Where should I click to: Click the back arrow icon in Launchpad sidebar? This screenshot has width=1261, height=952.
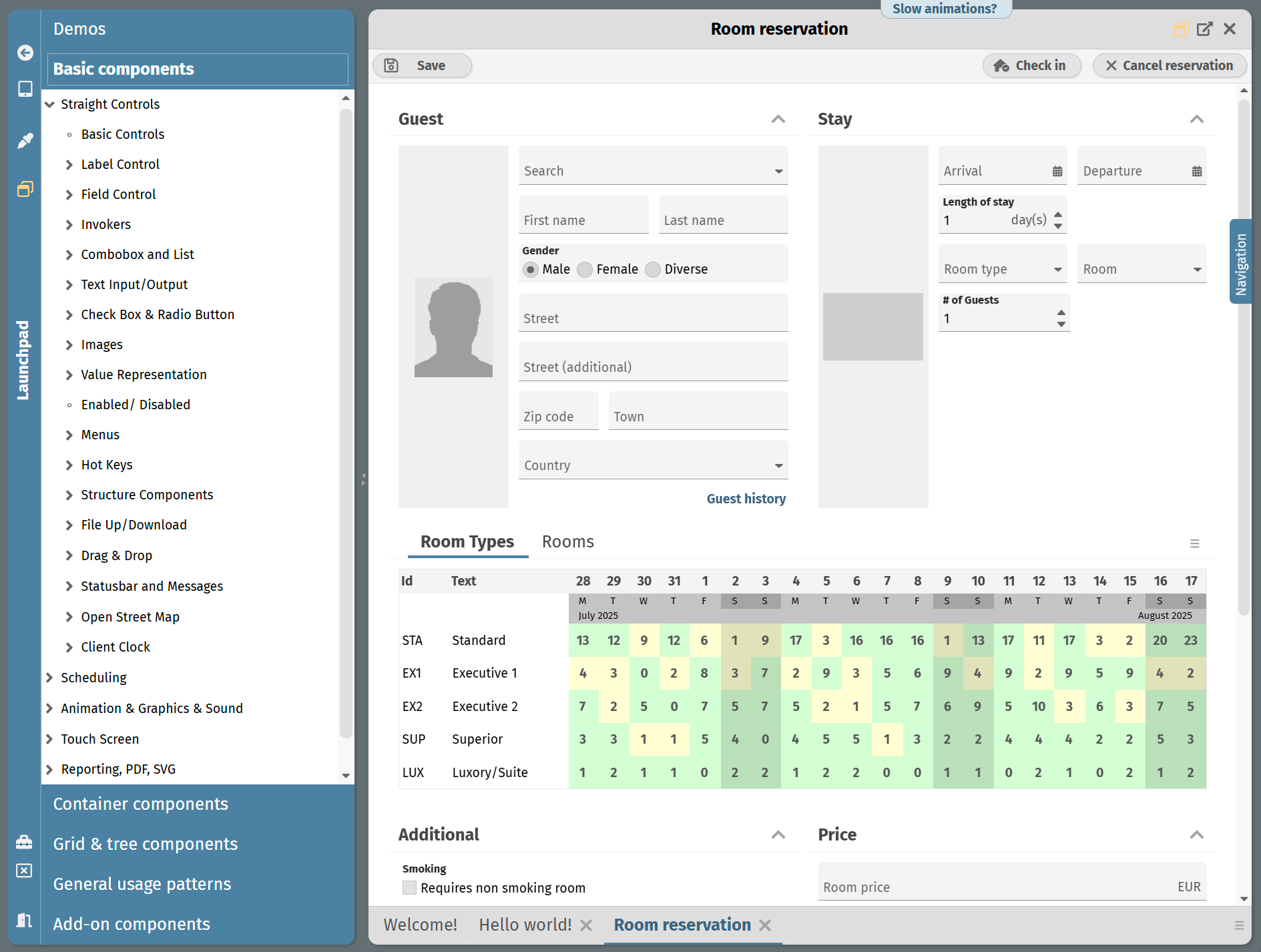click(25, 53)
